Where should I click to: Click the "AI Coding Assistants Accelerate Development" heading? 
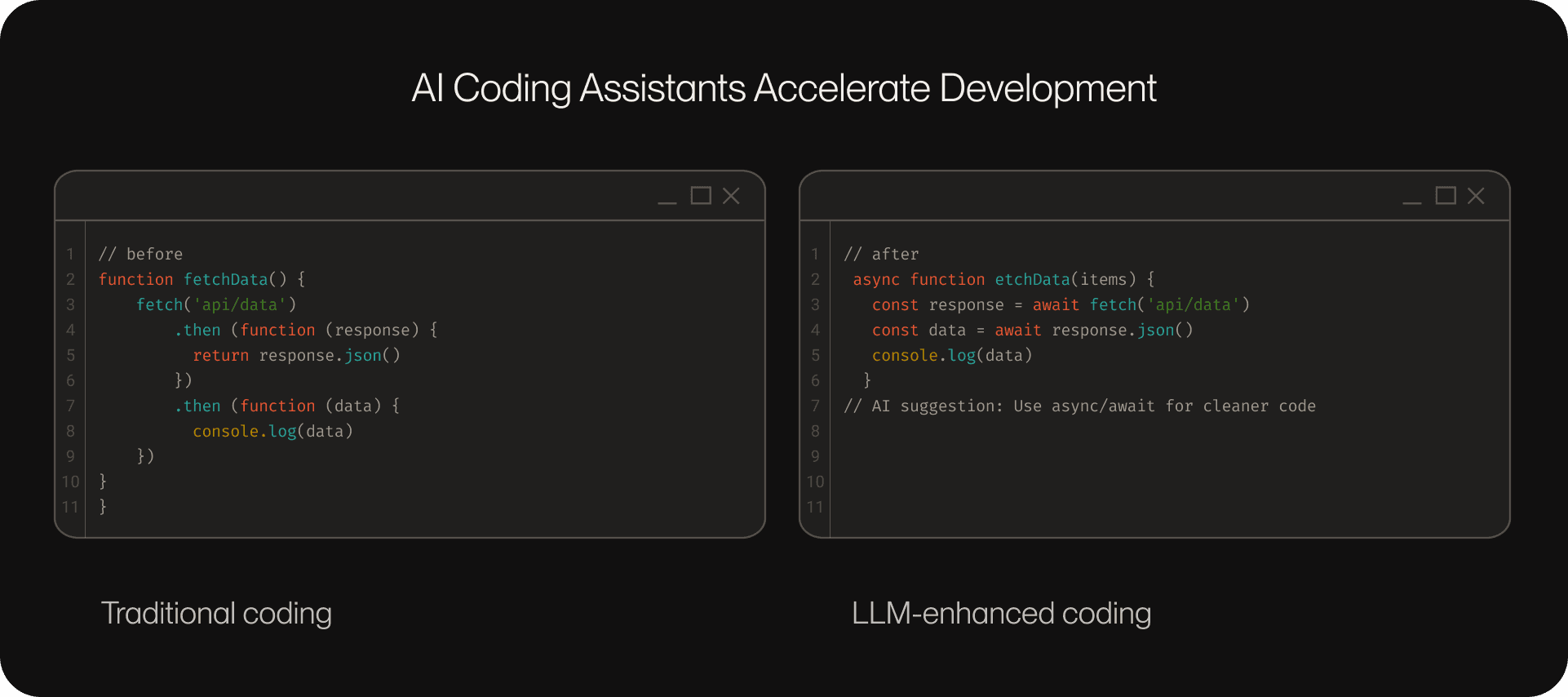click(783, 88)
